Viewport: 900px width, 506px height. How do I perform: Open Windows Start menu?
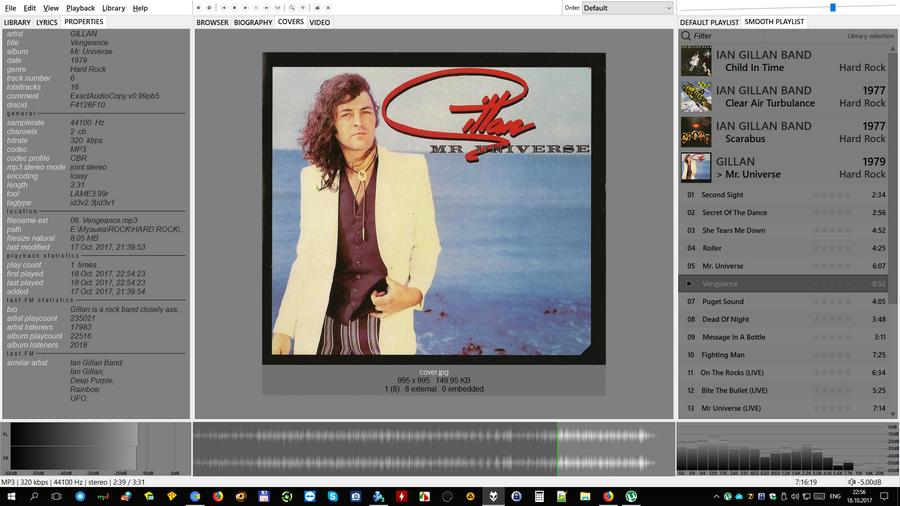coord(11,496)
